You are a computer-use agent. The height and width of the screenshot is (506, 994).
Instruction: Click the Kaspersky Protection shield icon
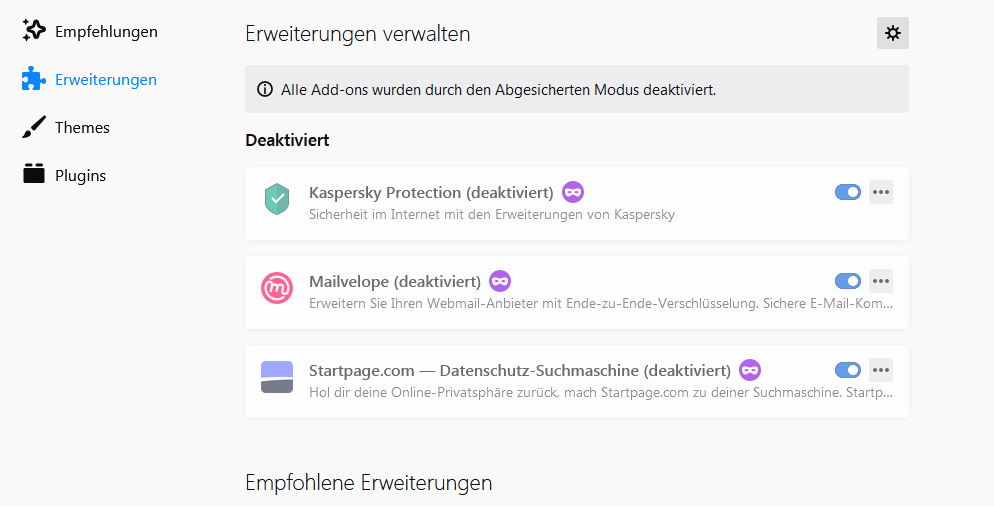(x=277, y=199)
